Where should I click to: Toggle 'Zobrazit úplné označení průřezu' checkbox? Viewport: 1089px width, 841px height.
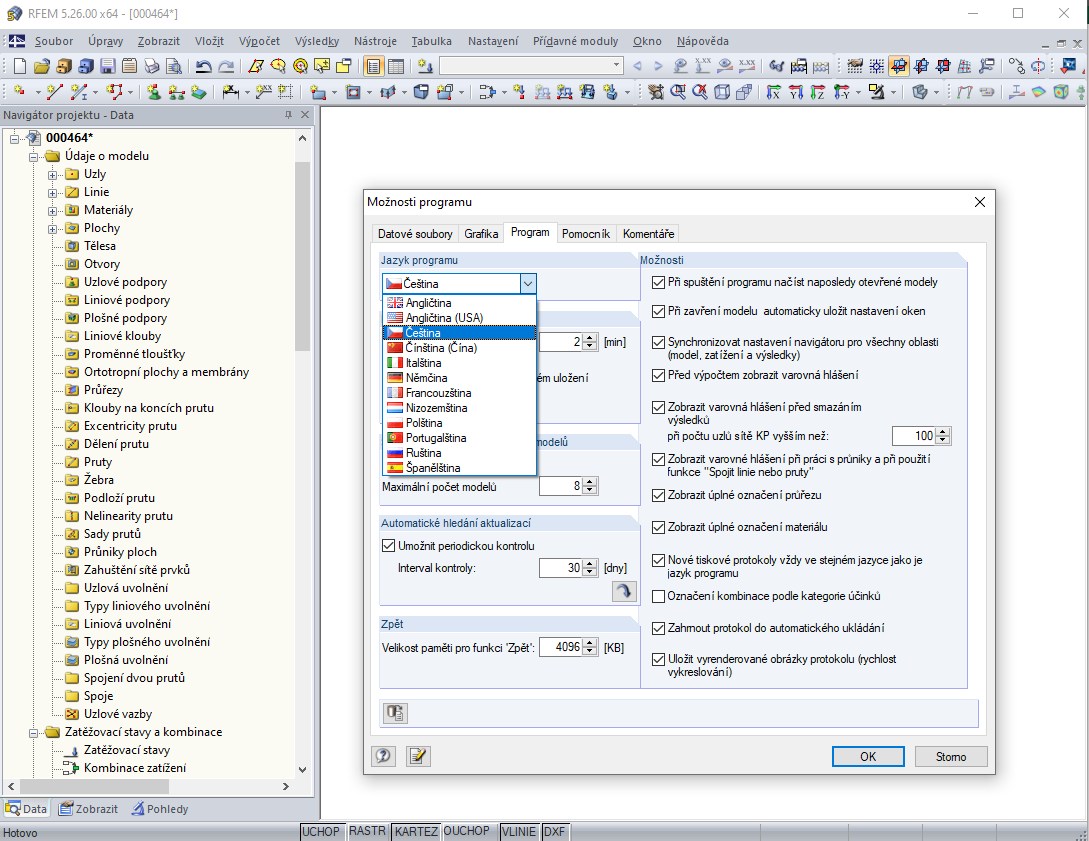658,496
